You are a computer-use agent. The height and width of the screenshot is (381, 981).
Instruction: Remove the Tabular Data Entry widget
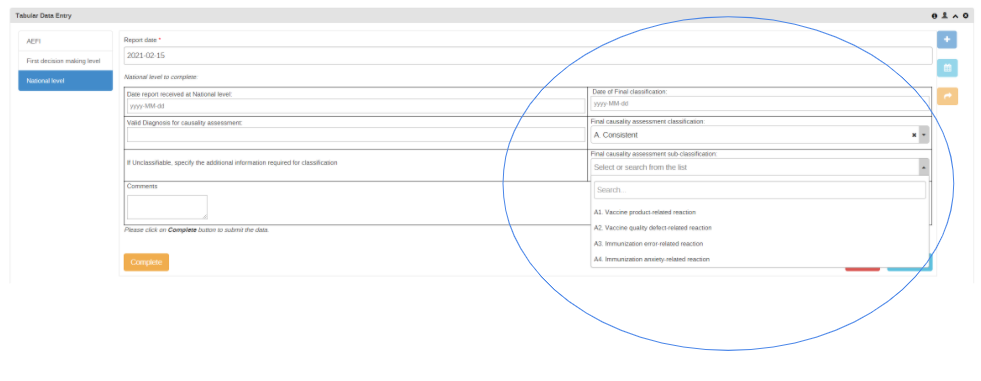(x=965, y=16)
